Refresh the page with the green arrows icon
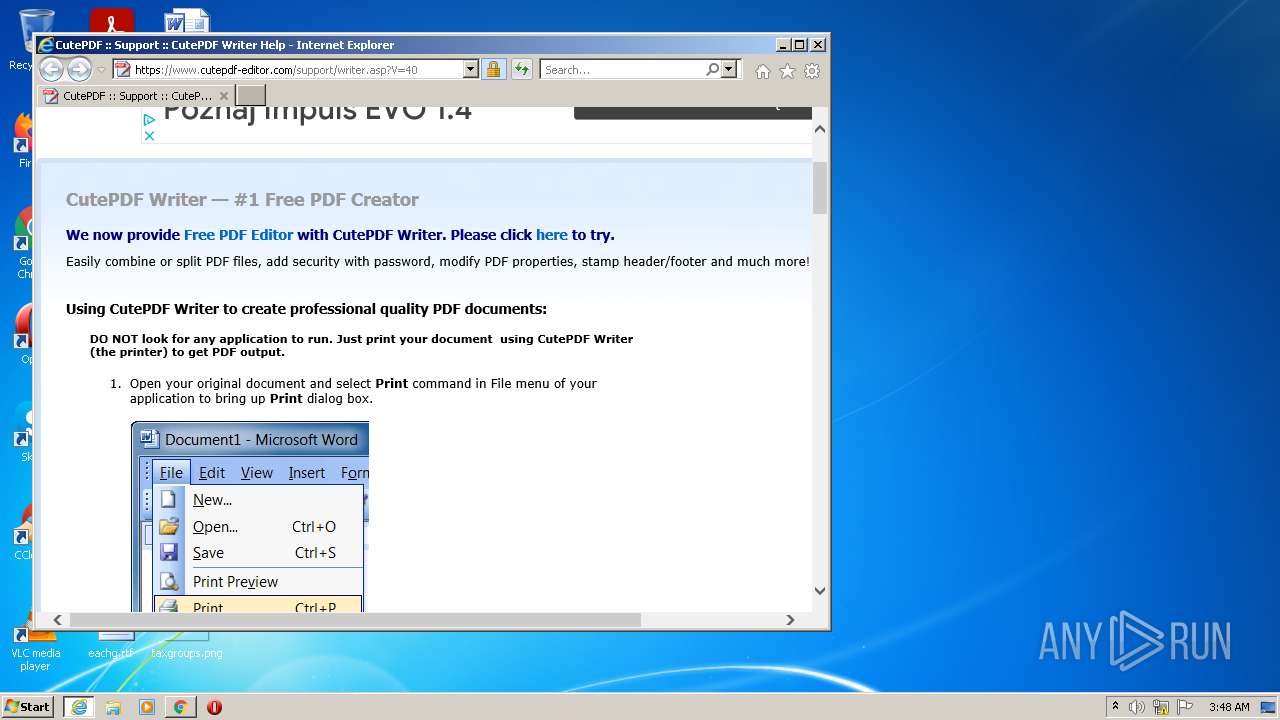Viewport: 1280px width, 720px height. (522, 69)
